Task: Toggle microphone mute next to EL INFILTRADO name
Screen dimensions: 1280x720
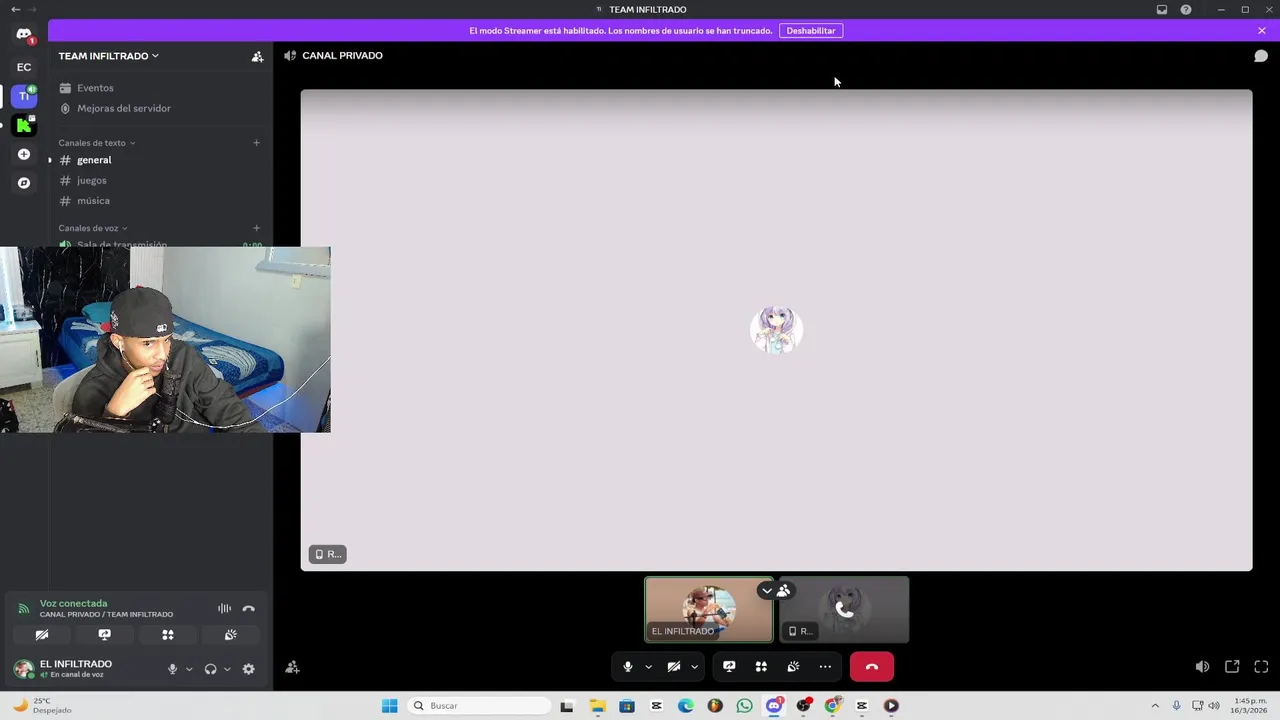Action: (x=172, y=669)
